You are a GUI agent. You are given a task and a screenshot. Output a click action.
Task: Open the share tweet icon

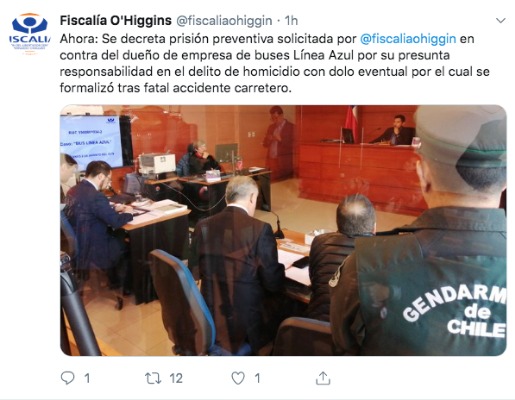coord(323,378)
